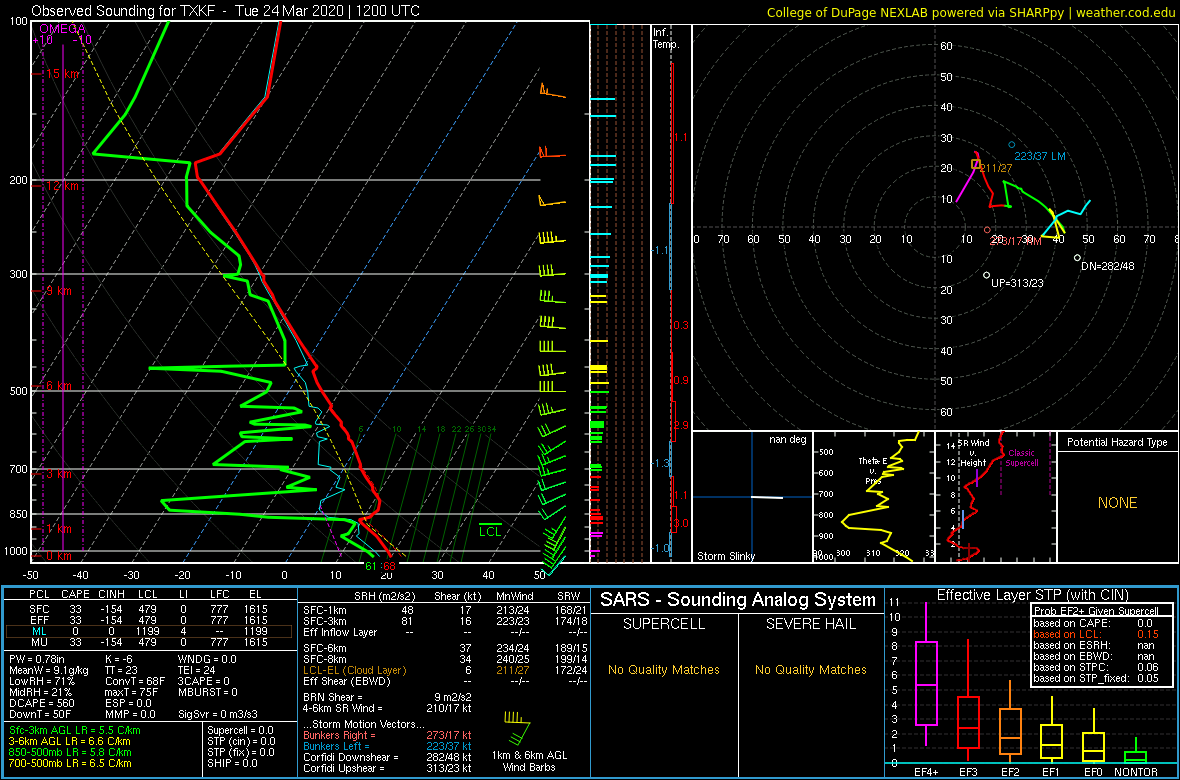Click 'Corfidi Upshear = 313/23 kt'
The height and width of the screenshot is (780, 1180).
coord(387,768)
